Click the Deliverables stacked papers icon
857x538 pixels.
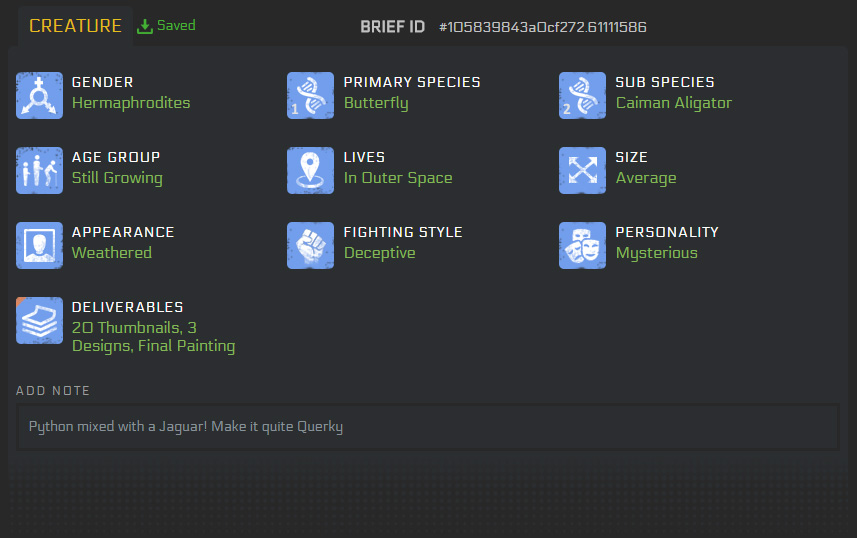click(x=39, y=320)
